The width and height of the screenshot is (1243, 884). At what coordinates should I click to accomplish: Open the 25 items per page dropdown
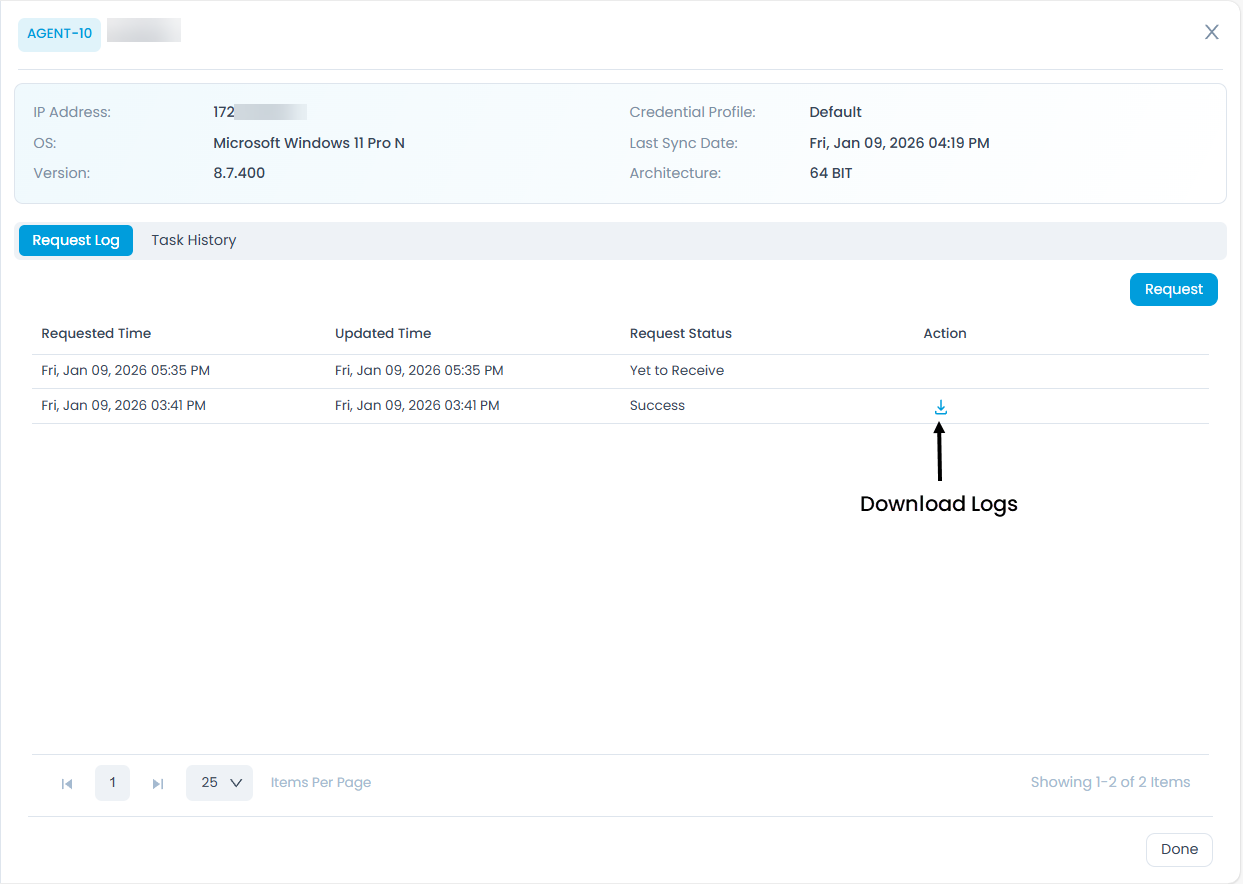(220, 782)
